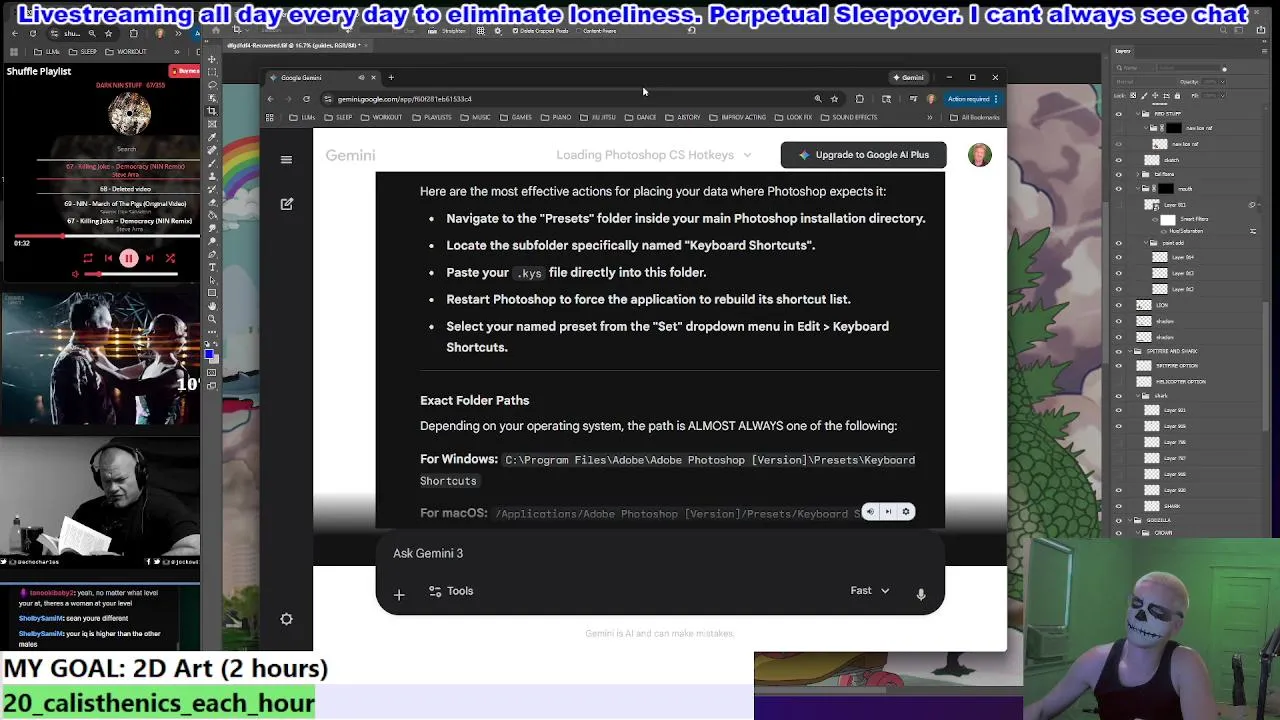Image resolution: width=1280 pixels, height=720 pixels.
Task: Toggle repeat in Shuffle Playlist player
Action: click(x=87, y=258)
